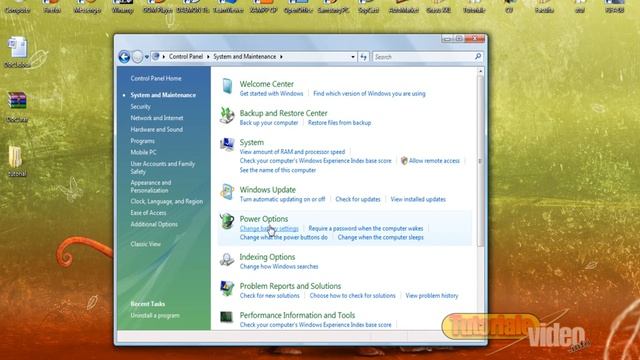Click the greyed Forward arrow button
This screenshot has height=360, width=640.
pyautogui.click(x=137, y=57)
